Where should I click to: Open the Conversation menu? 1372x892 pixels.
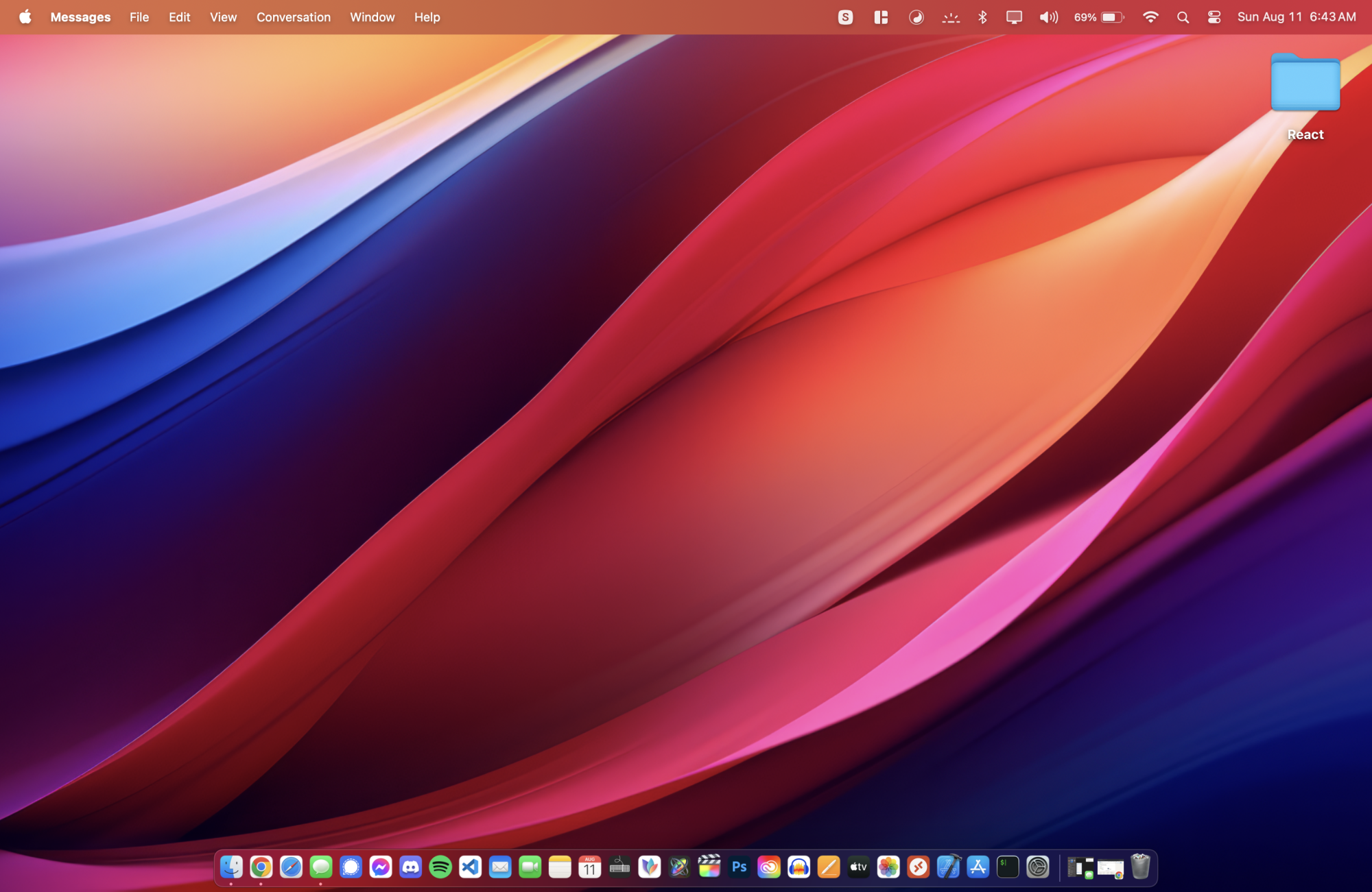pos(293,17)
